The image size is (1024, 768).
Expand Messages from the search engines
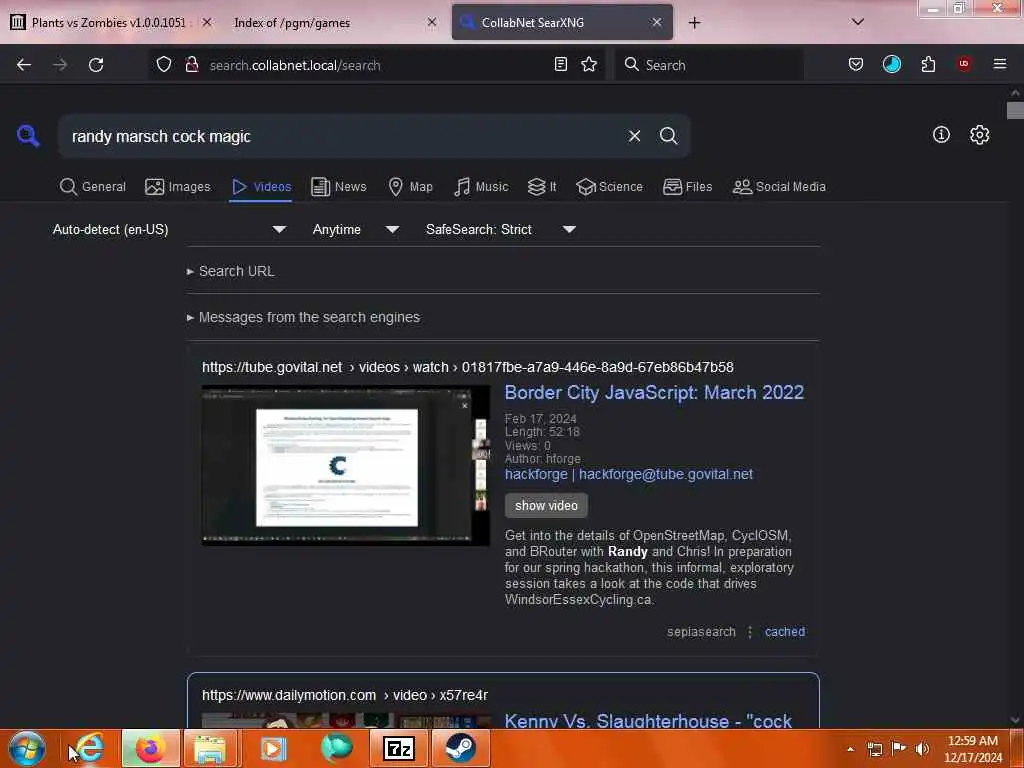point(304,317)
